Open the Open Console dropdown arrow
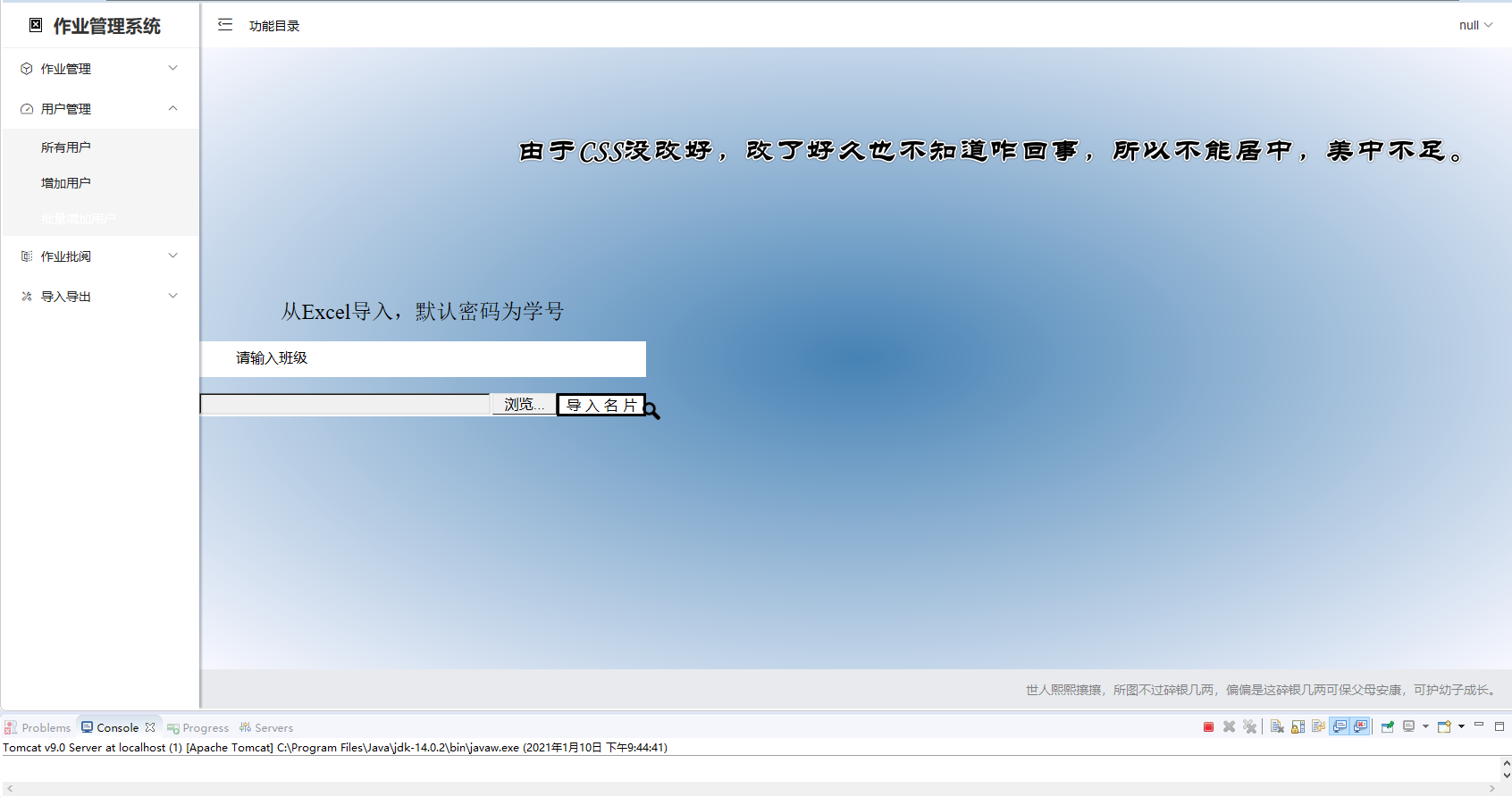1512x797 pixels. pyautogui.click(x=1461, y=726)
